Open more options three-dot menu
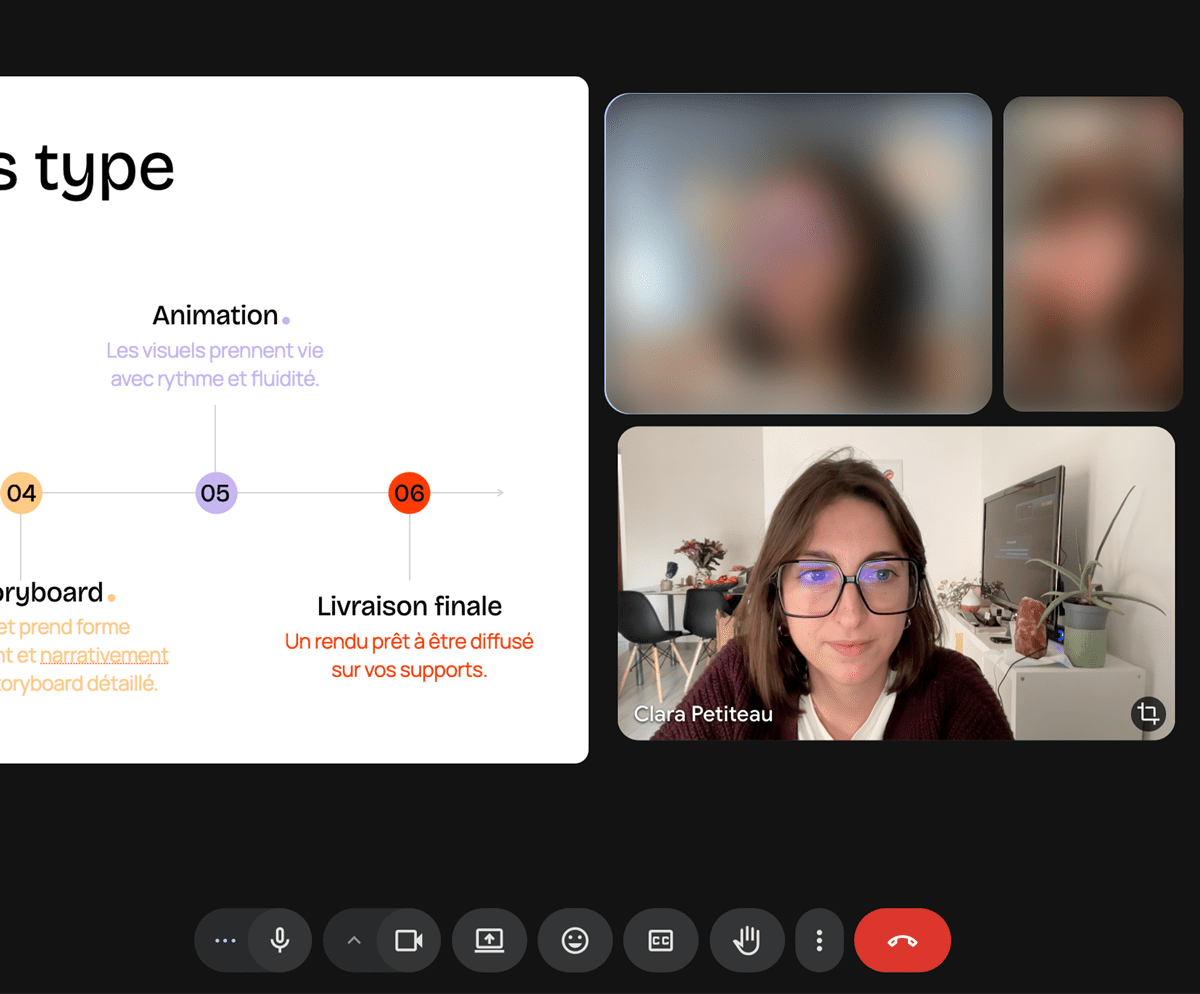The image size is (1200, 994). 819,940
